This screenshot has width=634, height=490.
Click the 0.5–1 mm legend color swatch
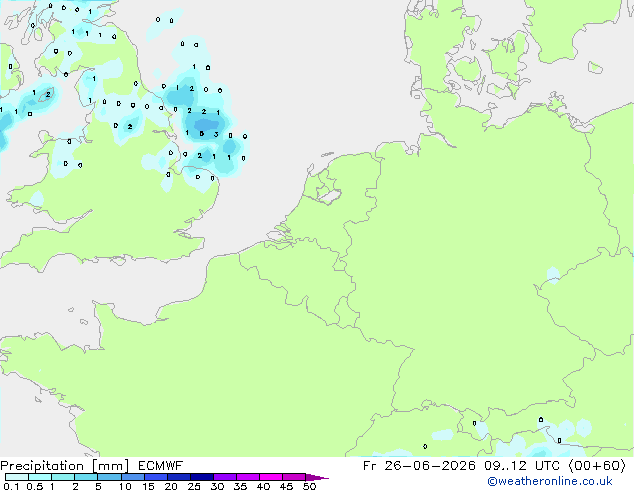pyautogui.click(x=40, y=477)
